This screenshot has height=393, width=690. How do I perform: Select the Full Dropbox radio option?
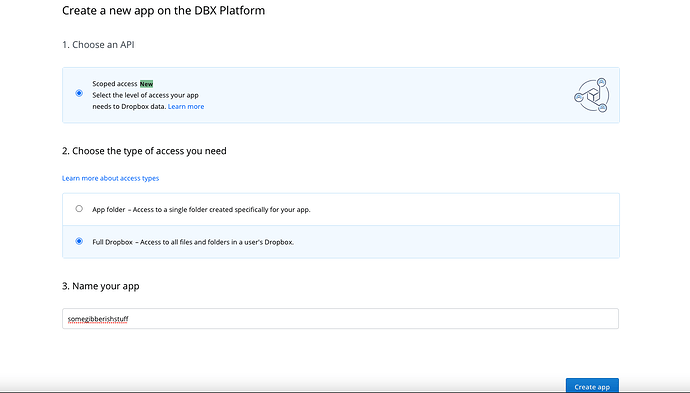(79, 241)
